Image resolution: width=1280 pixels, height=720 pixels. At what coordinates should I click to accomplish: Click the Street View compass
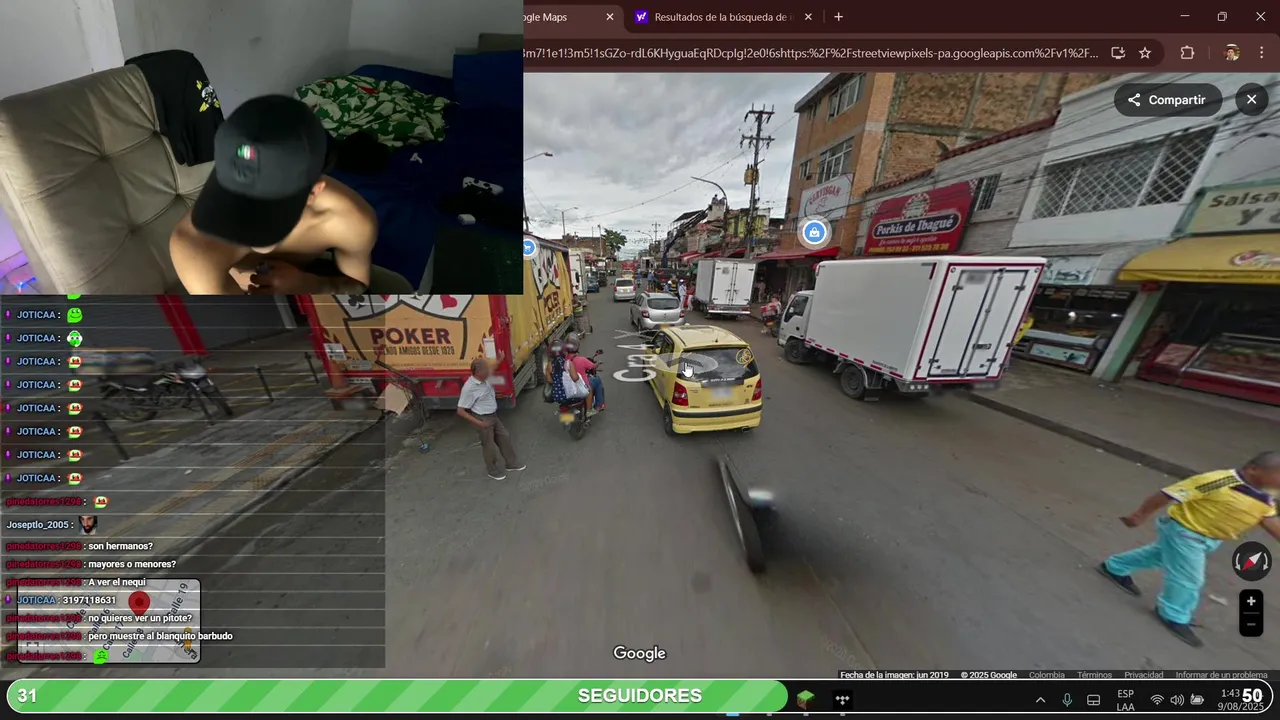click(1251, 561)
